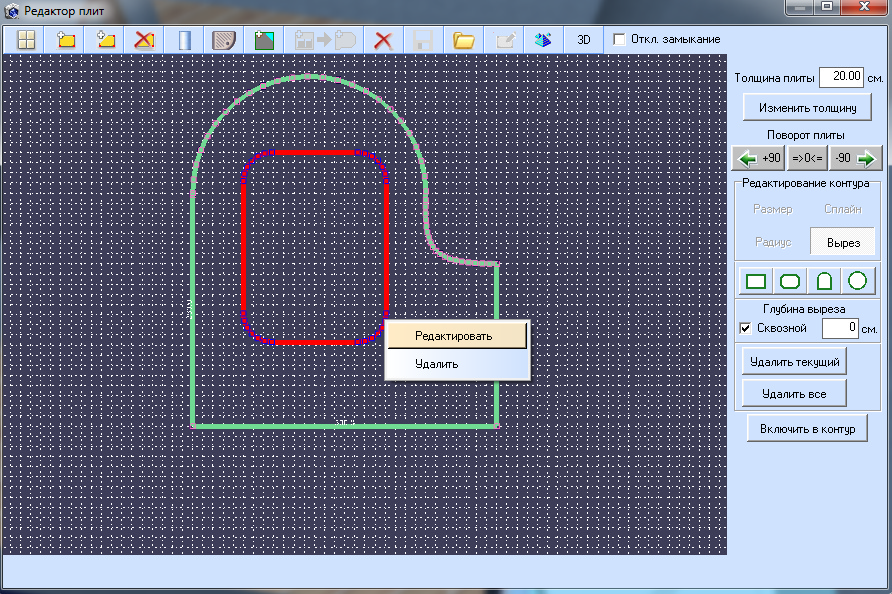
Task: Reset rotation with =>0<= button
Action: [x=807, y=158]
